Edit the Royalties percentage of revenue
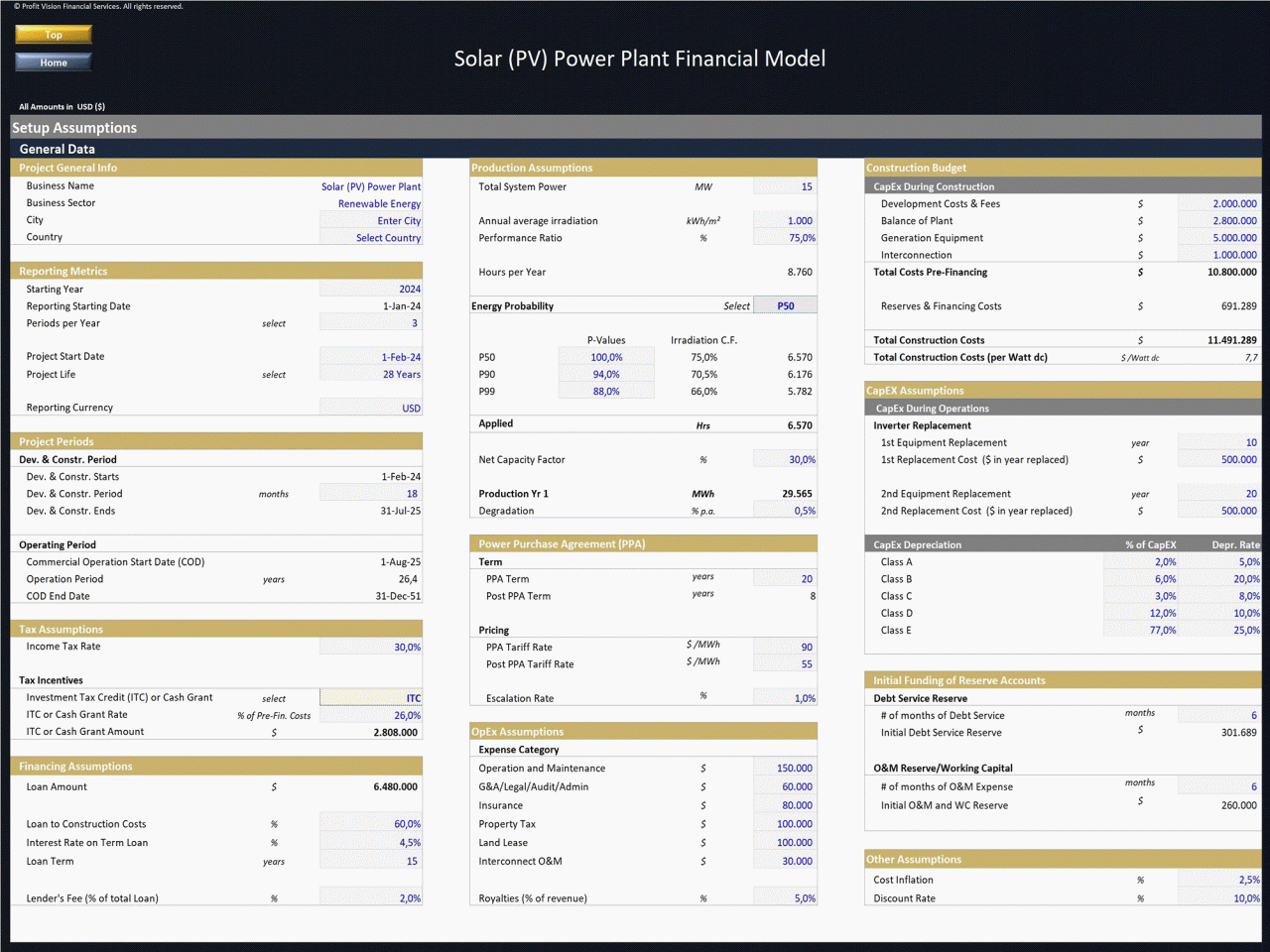Viewport: 1270px width, 952px height. tap(785, 898)
